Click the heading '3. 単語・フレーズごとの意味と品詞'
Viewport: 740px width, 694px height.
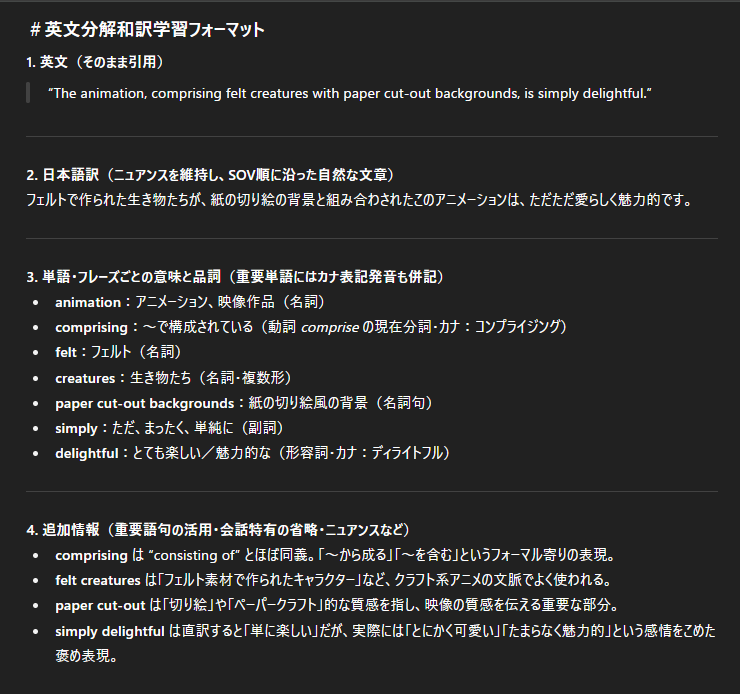point(234,276)
